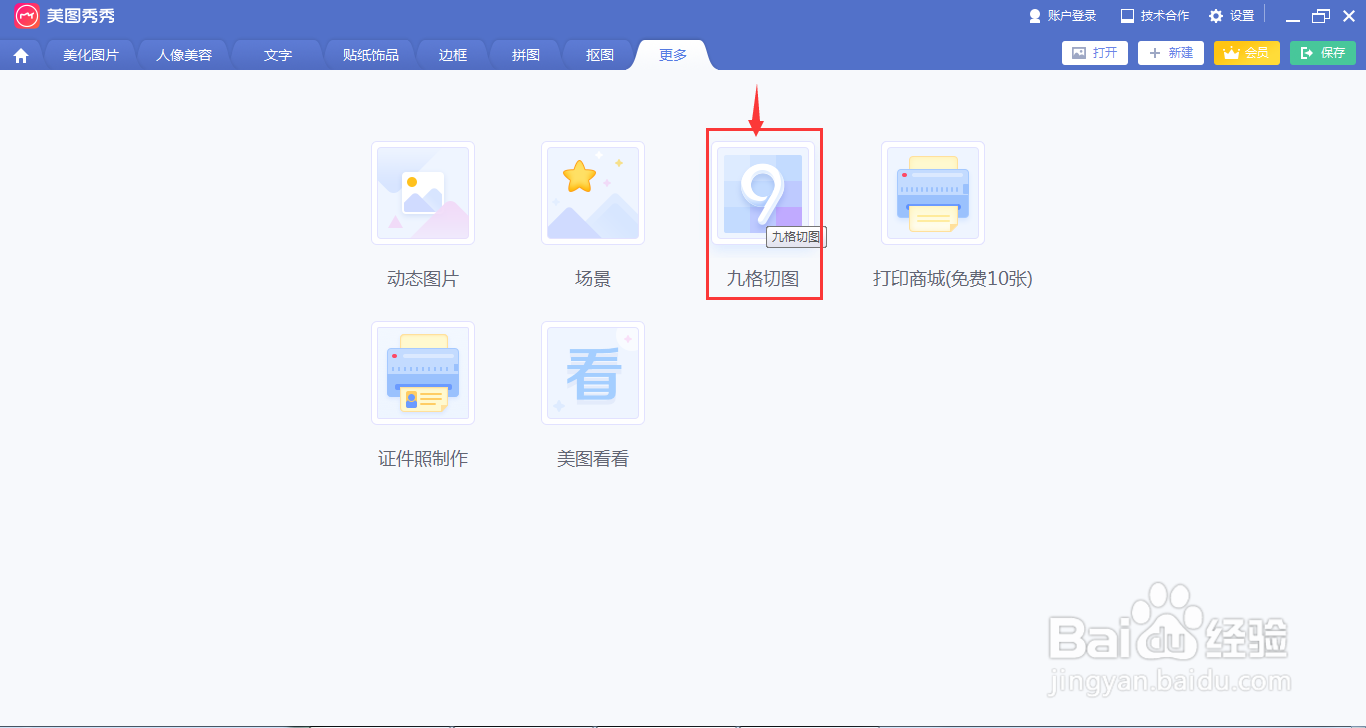Select the 更多 more tab
This screenshot has height=728, width=1366.
(x=673, y=55)
